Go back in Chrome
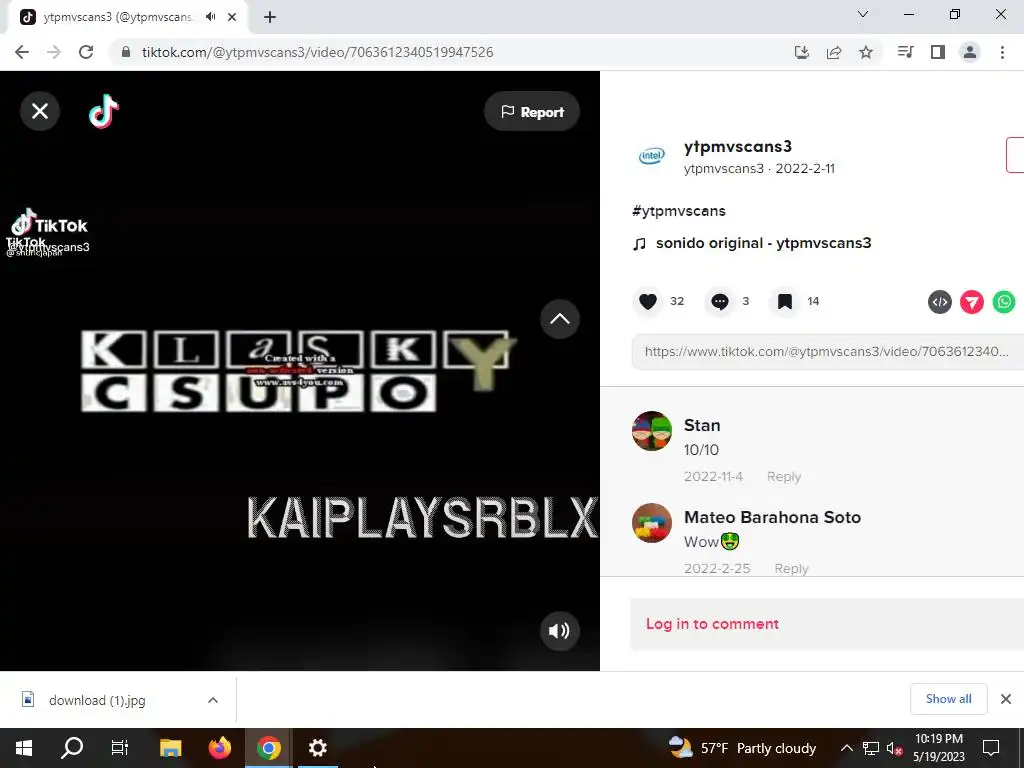 [22, 52]
